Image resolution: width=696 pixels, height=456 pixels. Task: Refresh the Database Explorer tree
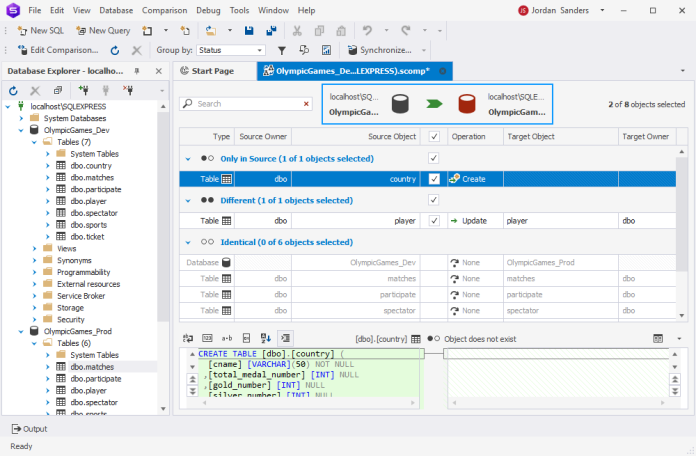tap(13, 91)
